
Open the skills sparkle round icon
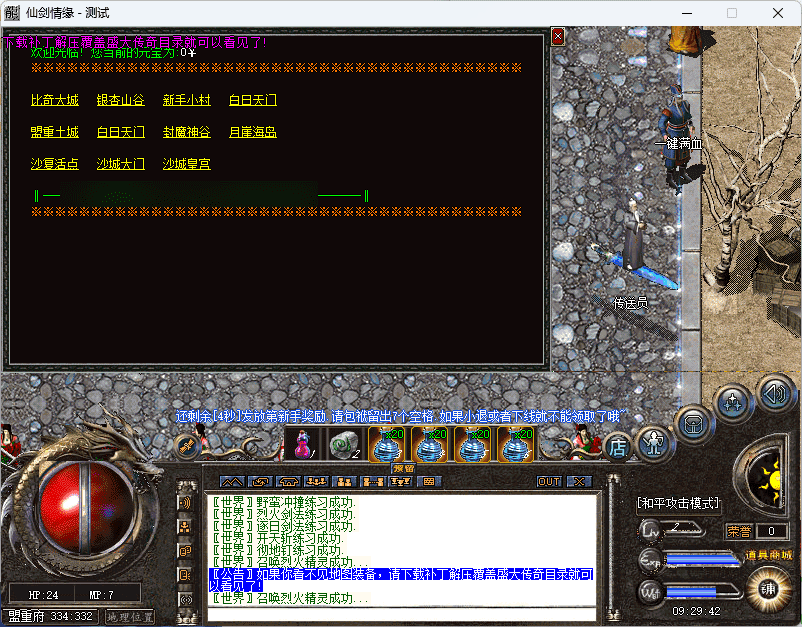732,402
